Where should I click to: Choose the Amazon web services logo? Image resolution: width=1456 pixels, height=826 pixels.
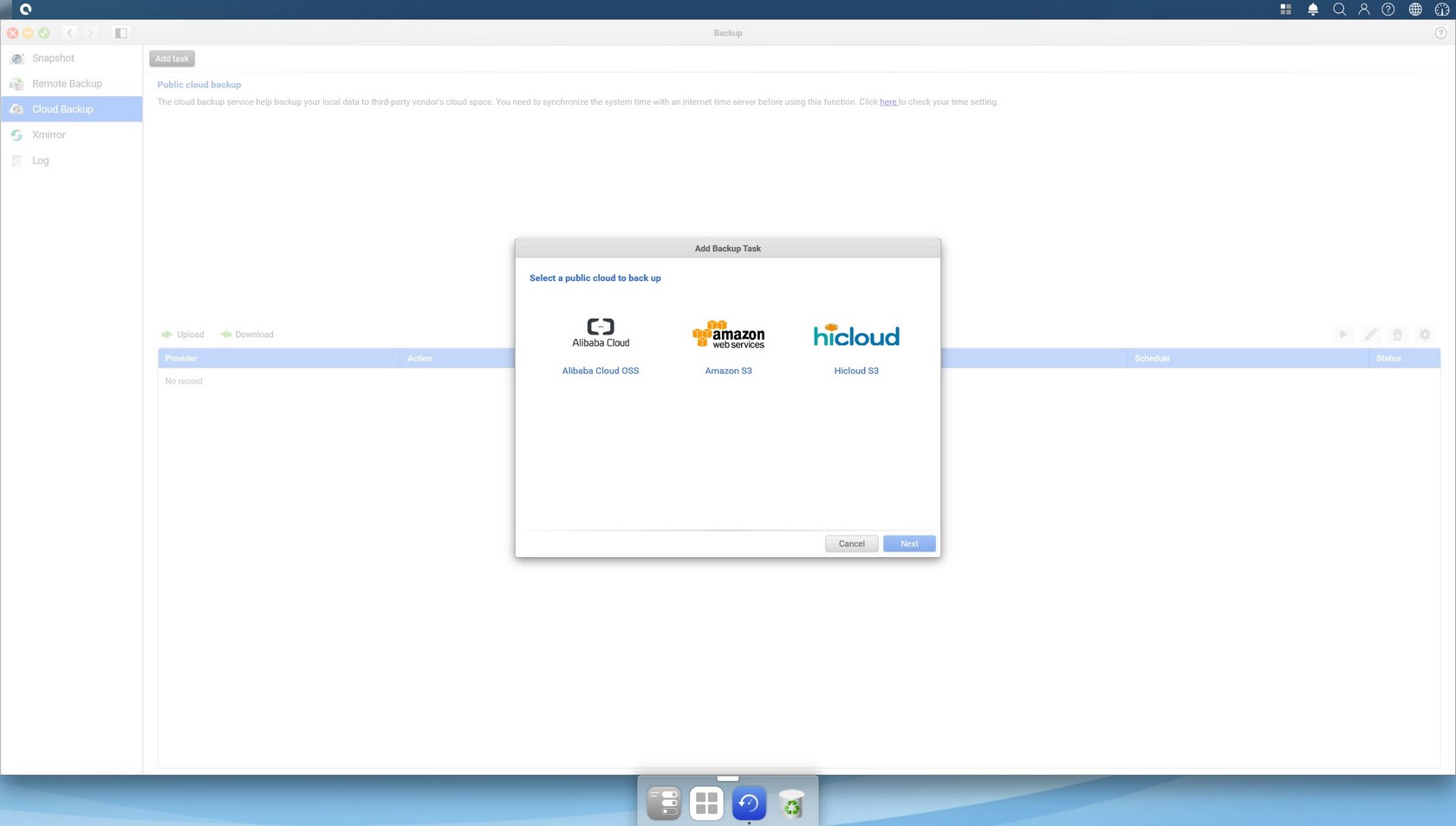[x=728, y=335]
